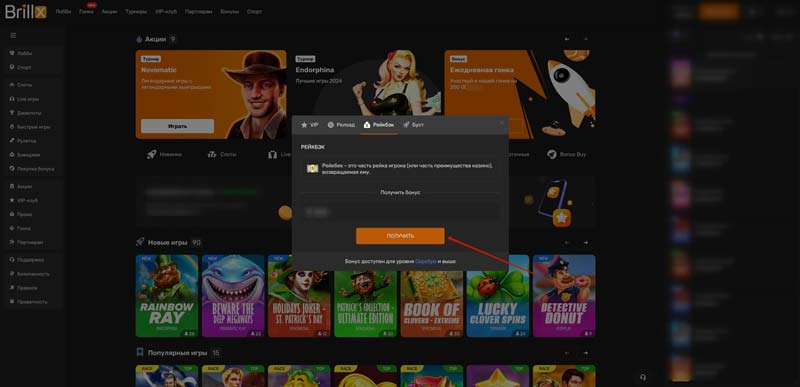The width and height of the screenshot is (800, 387).
Task: Switch to the Буст tab in dialog
Action: (413, 125)
